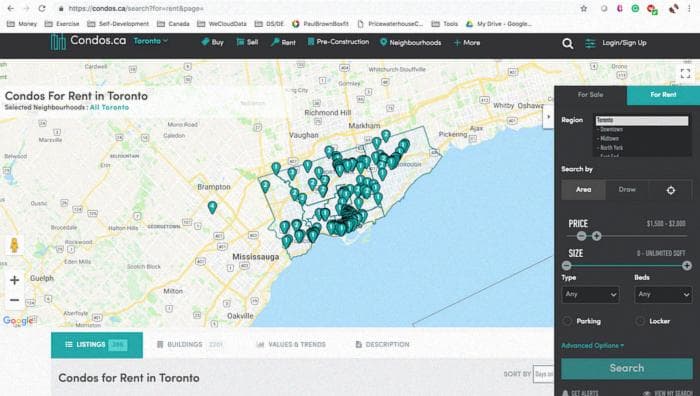Click the teal Search button

627,368
